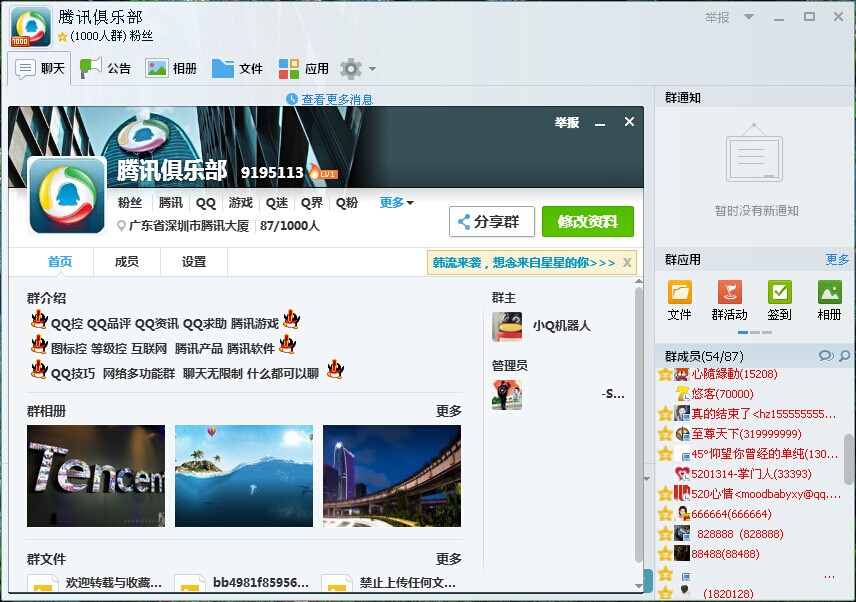856x602 pixels.
Task: Click the settings gear icon in toolbar
Action: tap(350, 69)
